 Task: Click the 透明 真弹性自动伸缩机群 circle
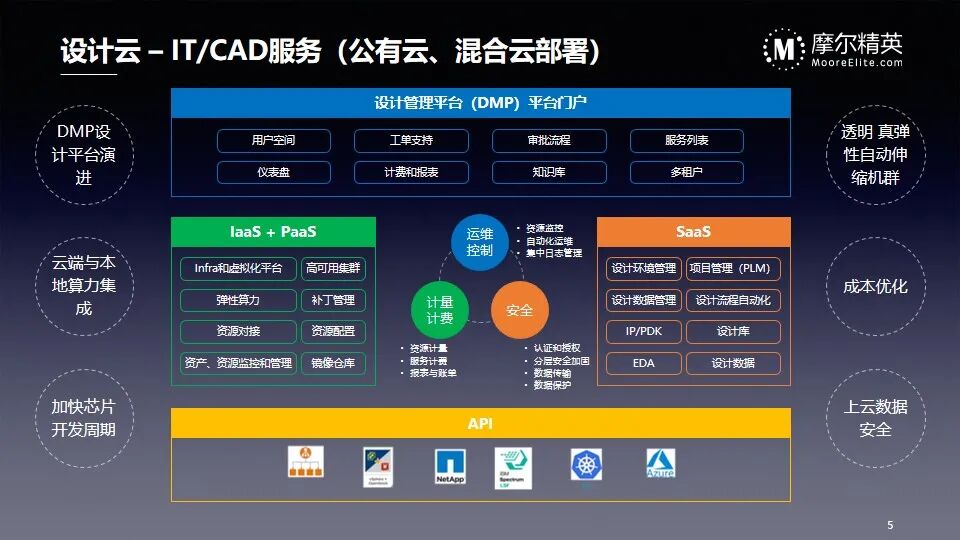(876, 155)
